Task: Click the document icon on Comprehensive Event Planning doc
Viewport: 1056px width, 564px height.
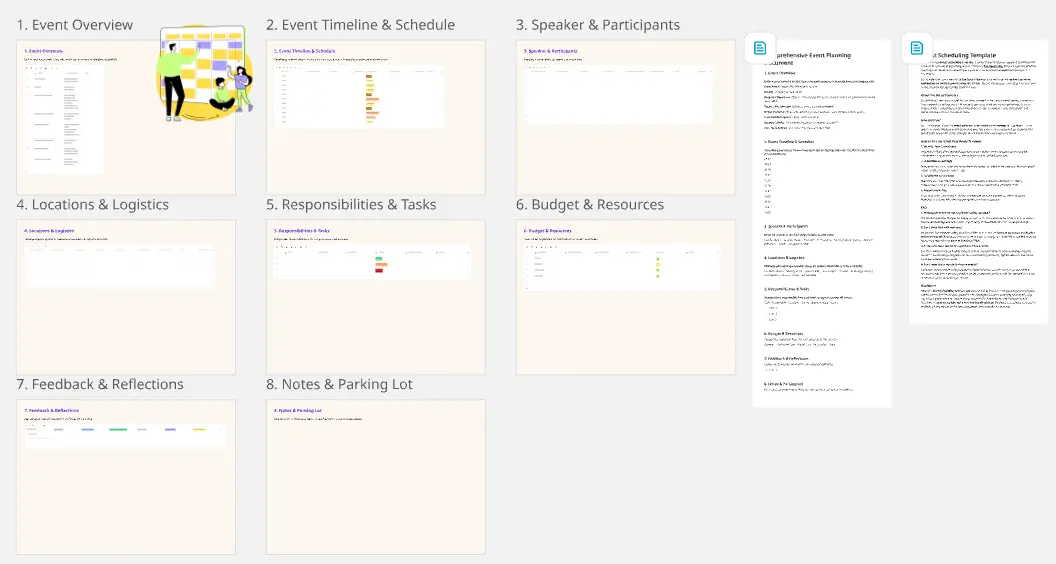Action: tap(760, 48)
